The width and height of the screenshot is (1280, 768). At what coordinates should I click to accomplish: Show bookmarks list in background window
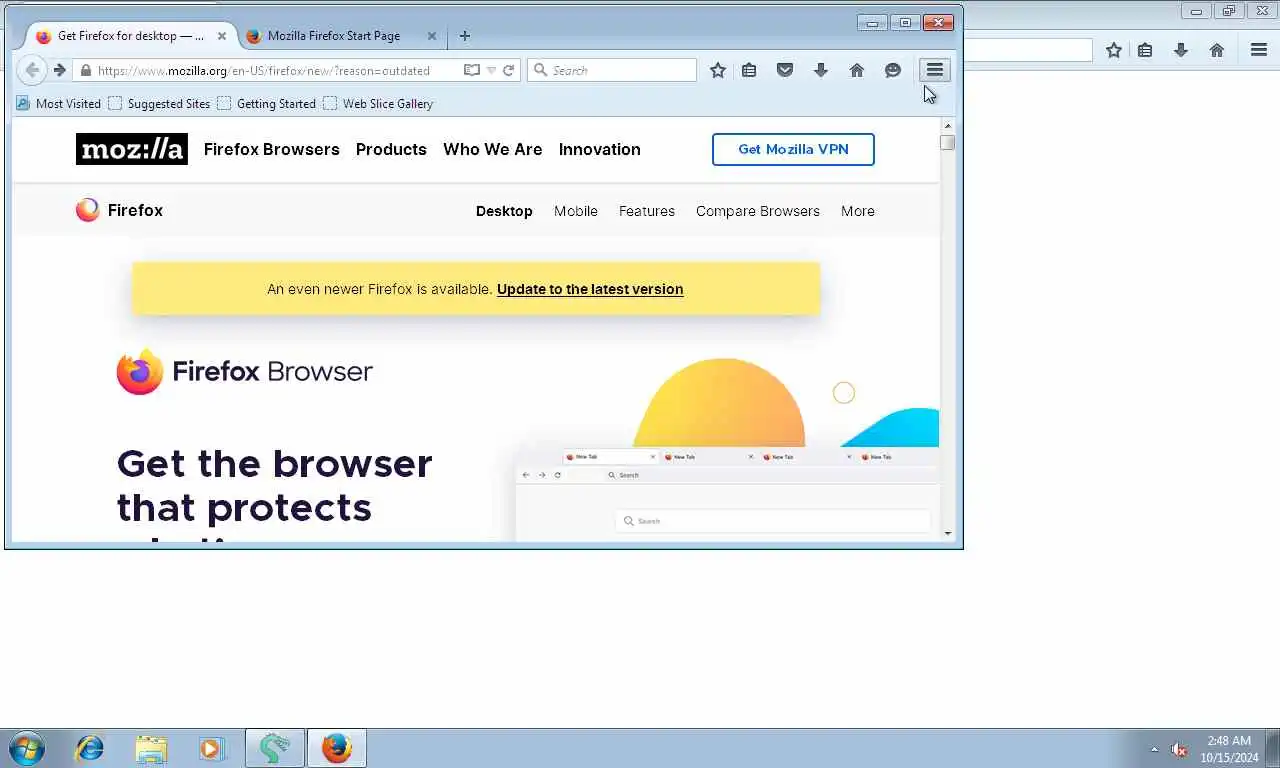(1145, 50)
